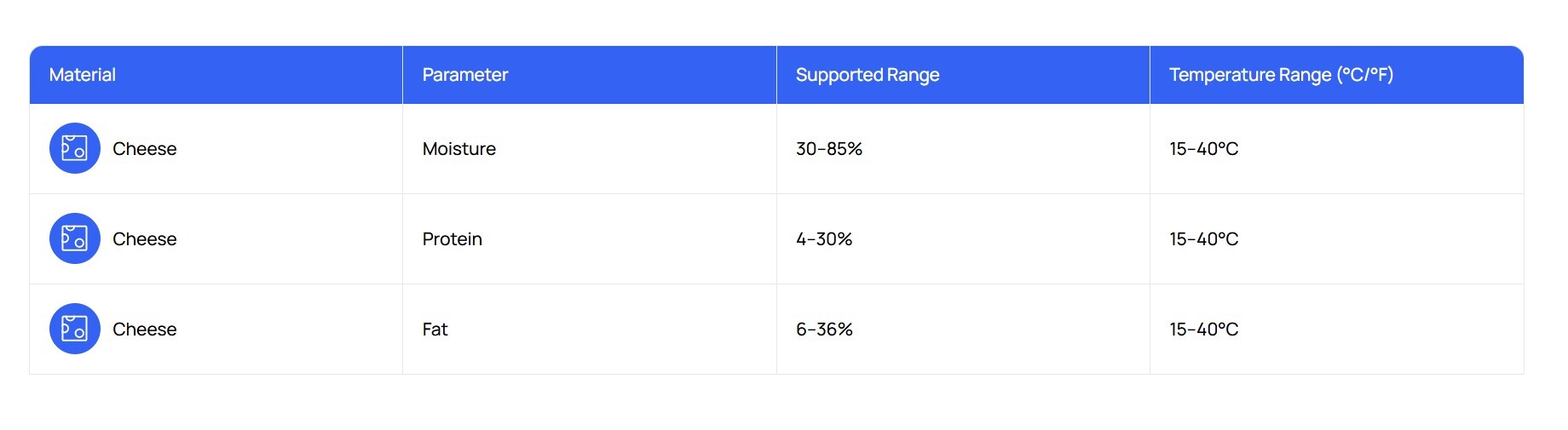Click the Cheese label in the Fat row
This screenshot has width=1568, height=430.
point(145,330)
